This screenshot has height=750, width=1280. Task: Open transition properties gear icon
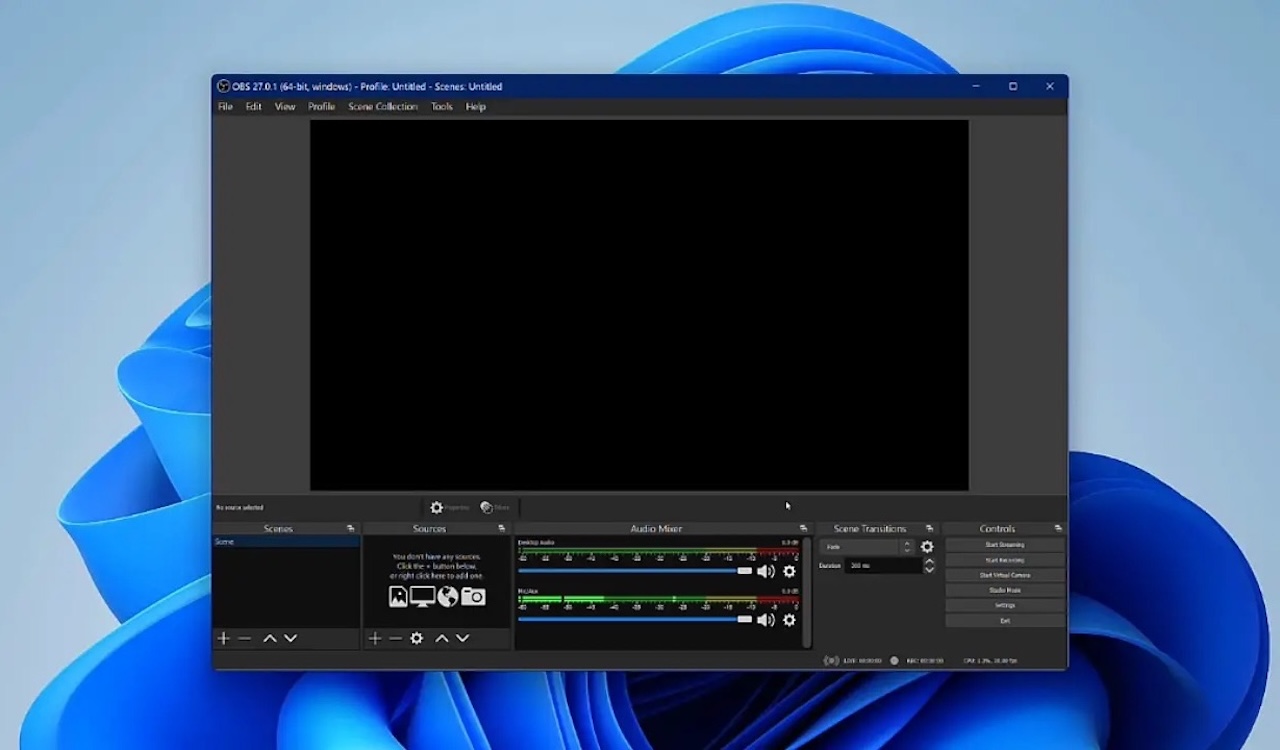click(x=927, y=547)
